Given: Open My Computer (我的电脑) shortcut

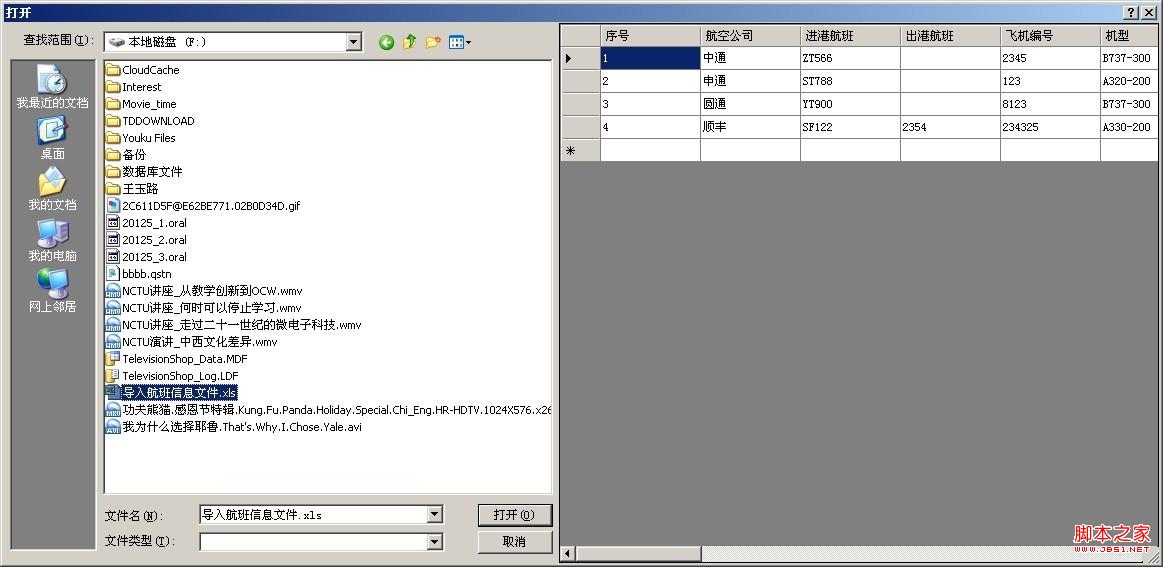Looking at the screenshot, I should pos(52,241).
